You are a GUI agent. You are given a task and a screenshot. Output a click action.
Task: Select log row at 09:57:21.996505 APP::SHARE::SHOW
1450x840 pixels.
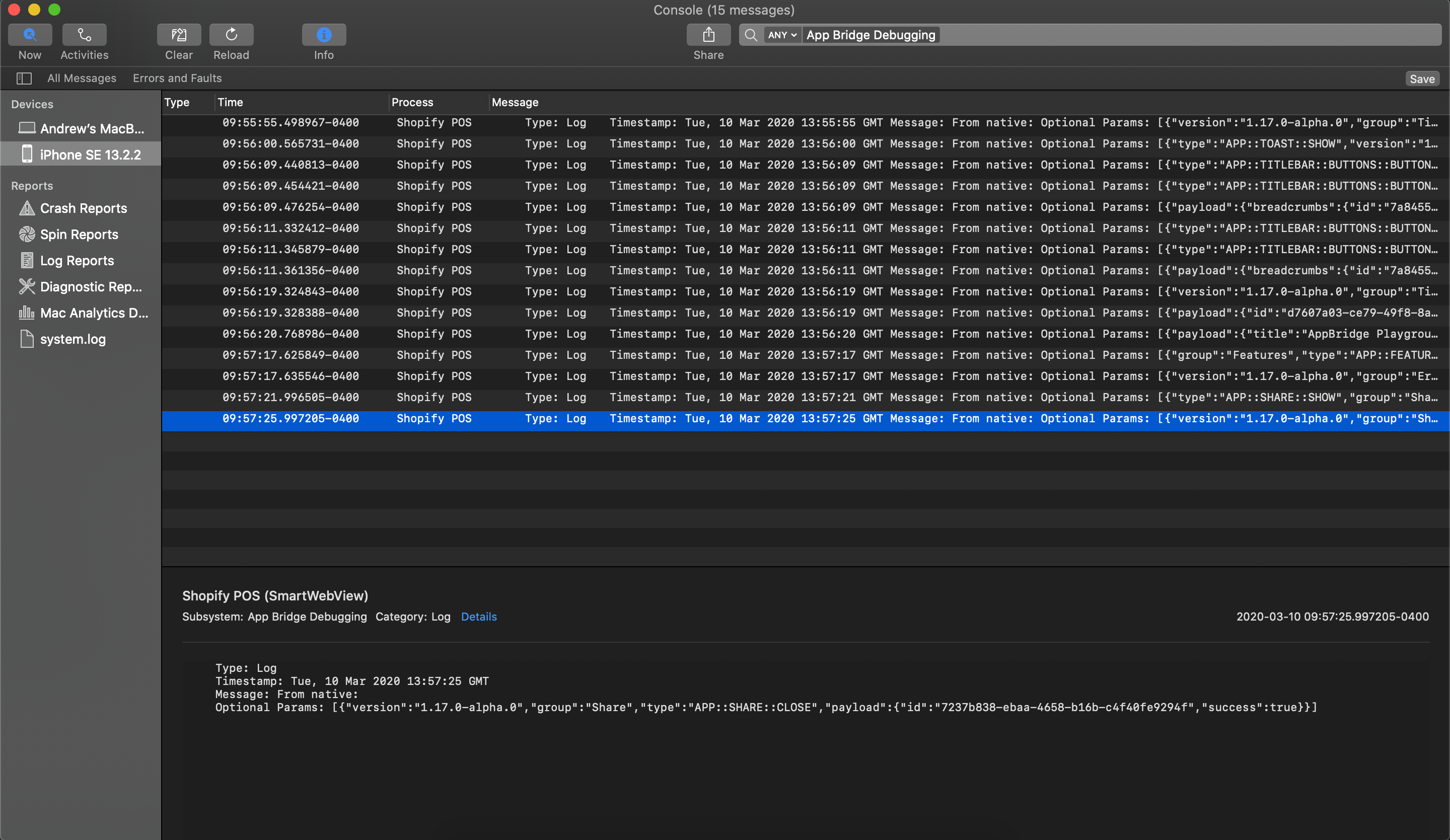click(x=806, y=398)
